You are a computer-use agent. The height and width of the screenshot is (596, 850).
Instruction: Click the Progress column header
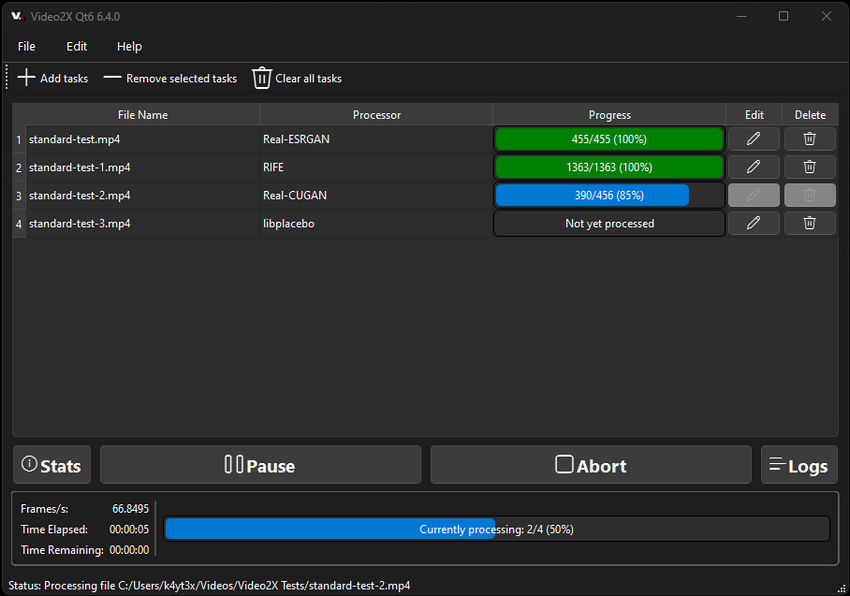(609, 115)
